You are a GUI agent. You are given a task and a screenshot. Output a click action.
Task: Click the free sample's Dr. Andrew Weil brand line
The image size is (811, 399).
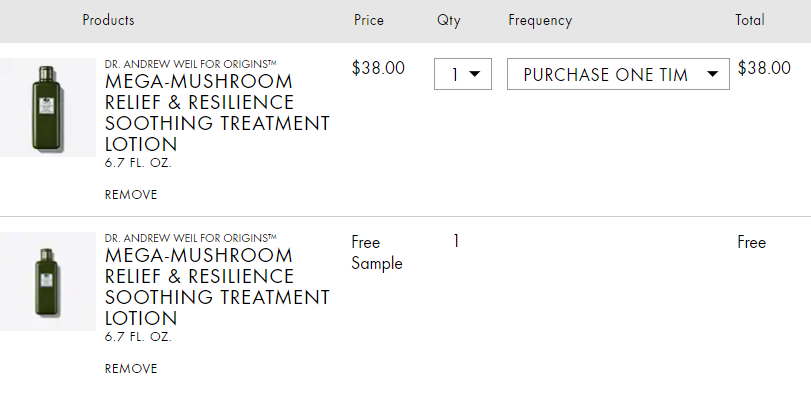pos(191,238)
